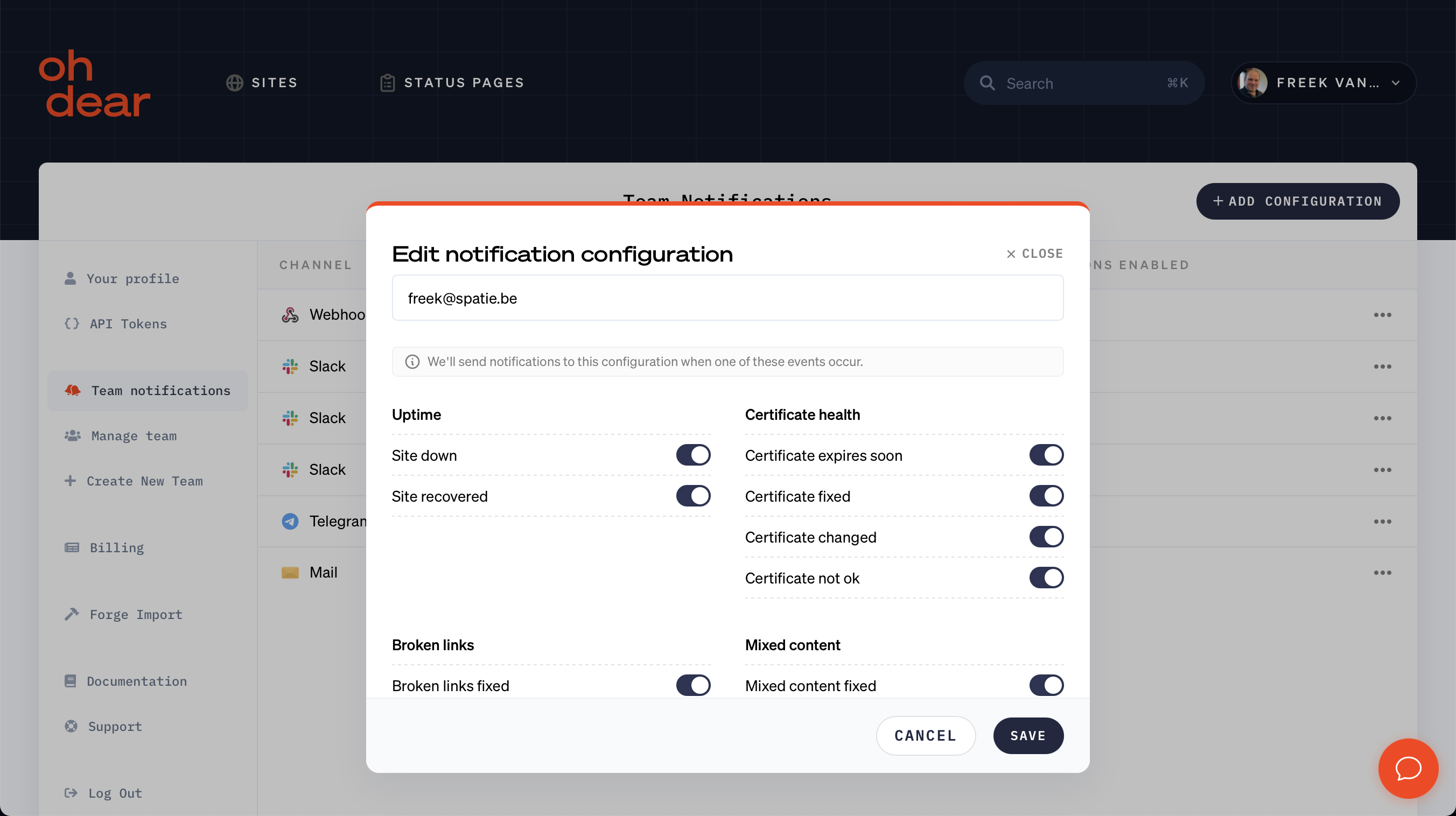Click the first Slack channel icon
Image resolution: width=1456 pixels, height=816 pixels.
(290, 365)
